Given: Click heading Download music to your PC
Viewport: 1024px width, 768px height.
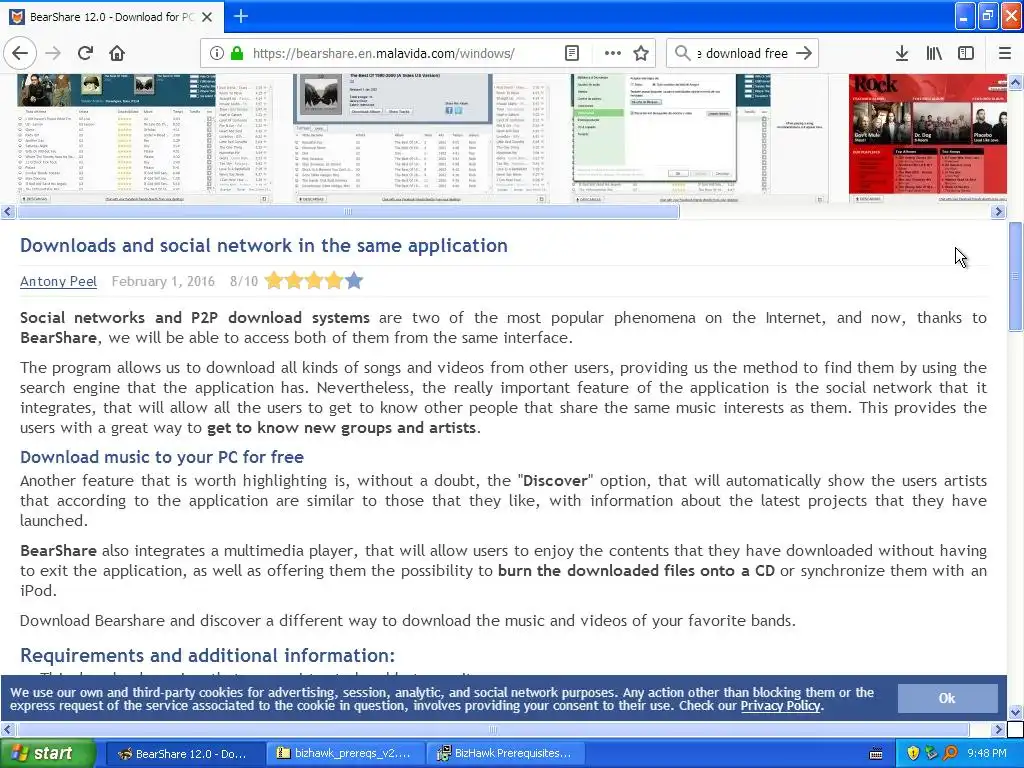Looking at the screenshot, I should pyautogui.click(x=162, y=457).
